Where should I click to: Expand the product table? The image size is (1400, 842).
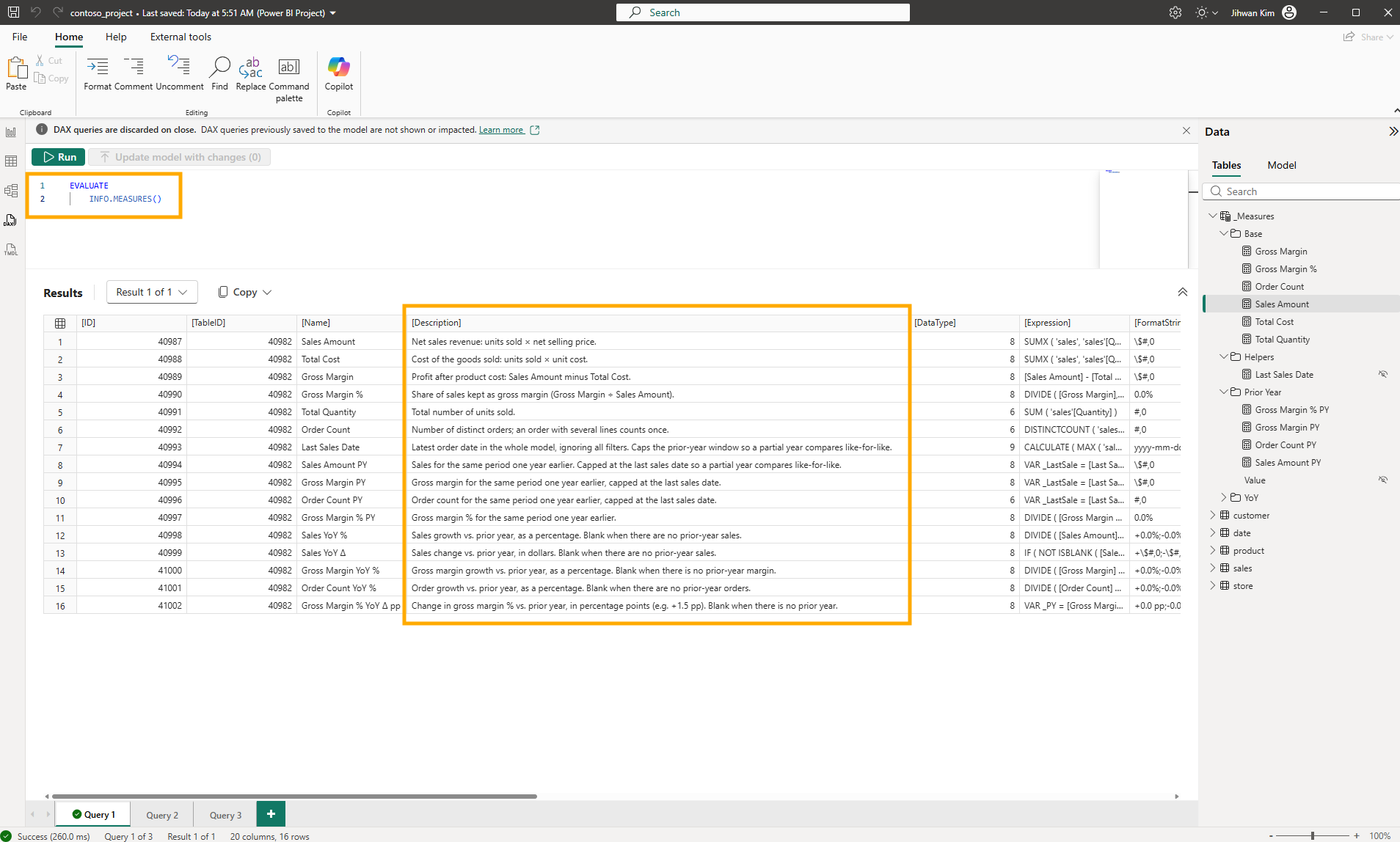[1213, 551]
